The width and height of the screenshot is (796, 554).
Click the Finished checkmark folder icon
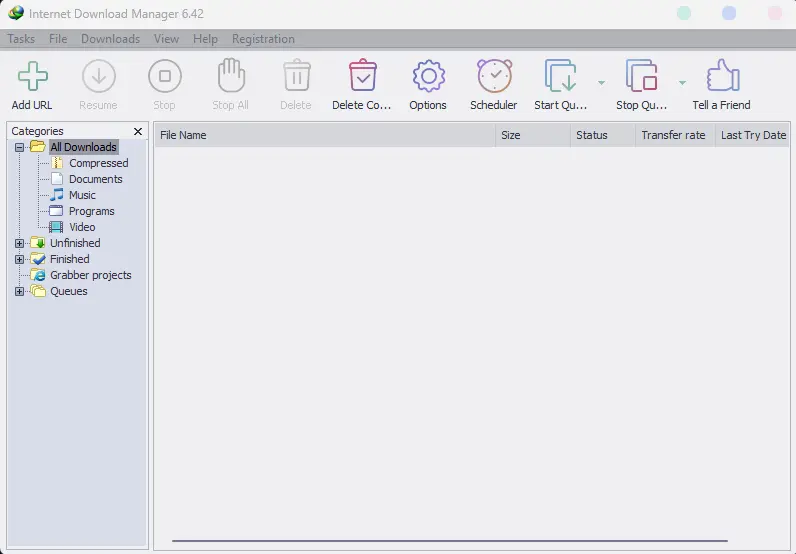pos(38,259)
